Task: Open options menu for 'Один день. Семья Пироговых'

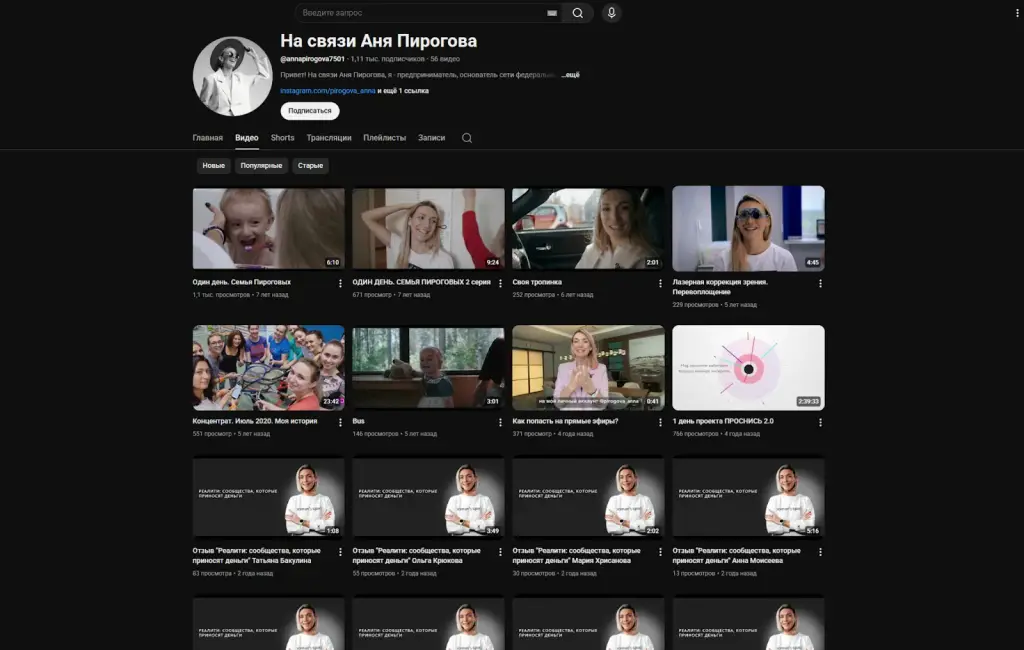Action: 340,284
